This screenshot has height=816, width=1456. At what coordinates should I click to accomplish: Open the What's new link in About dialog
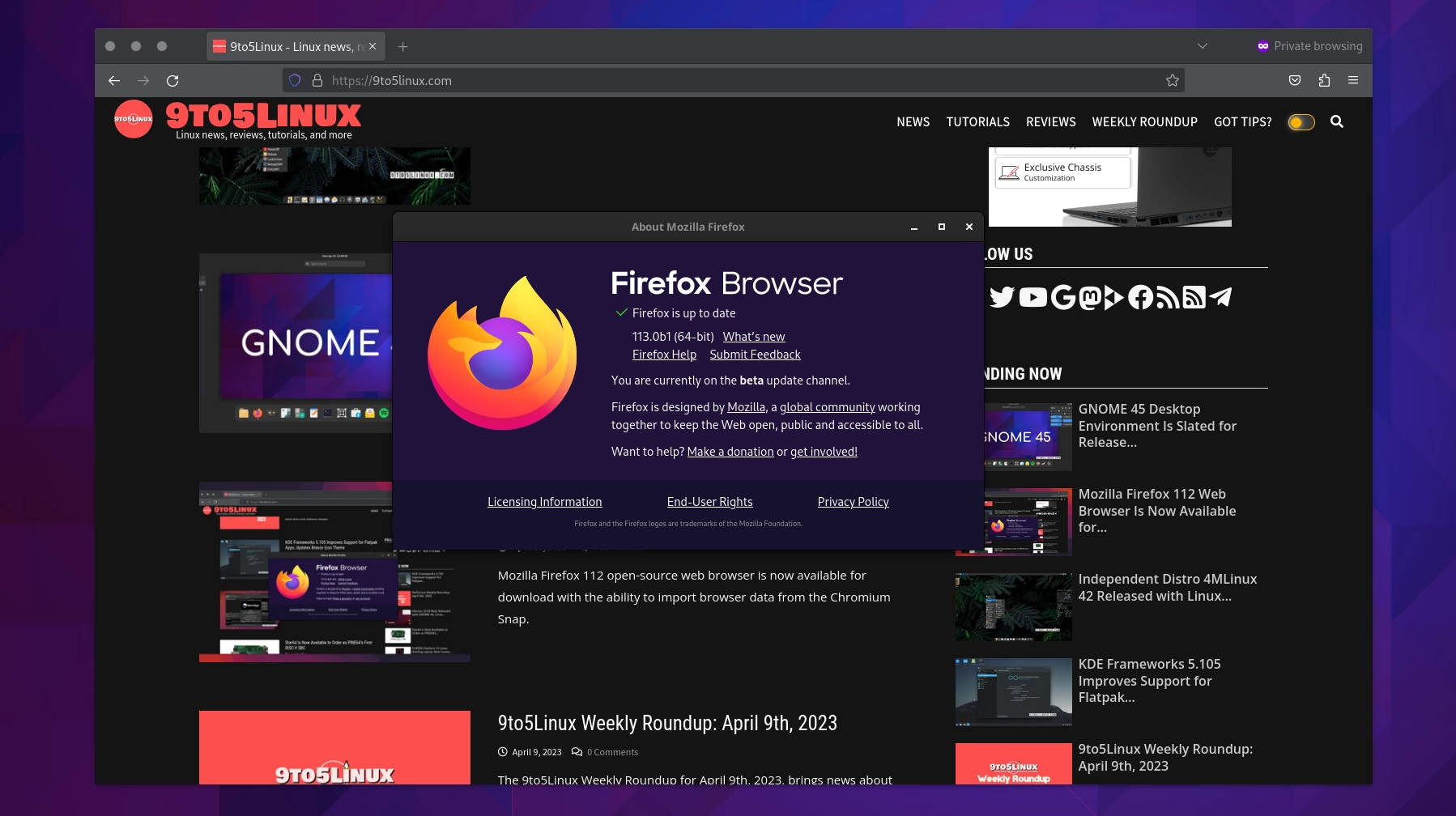753,336
